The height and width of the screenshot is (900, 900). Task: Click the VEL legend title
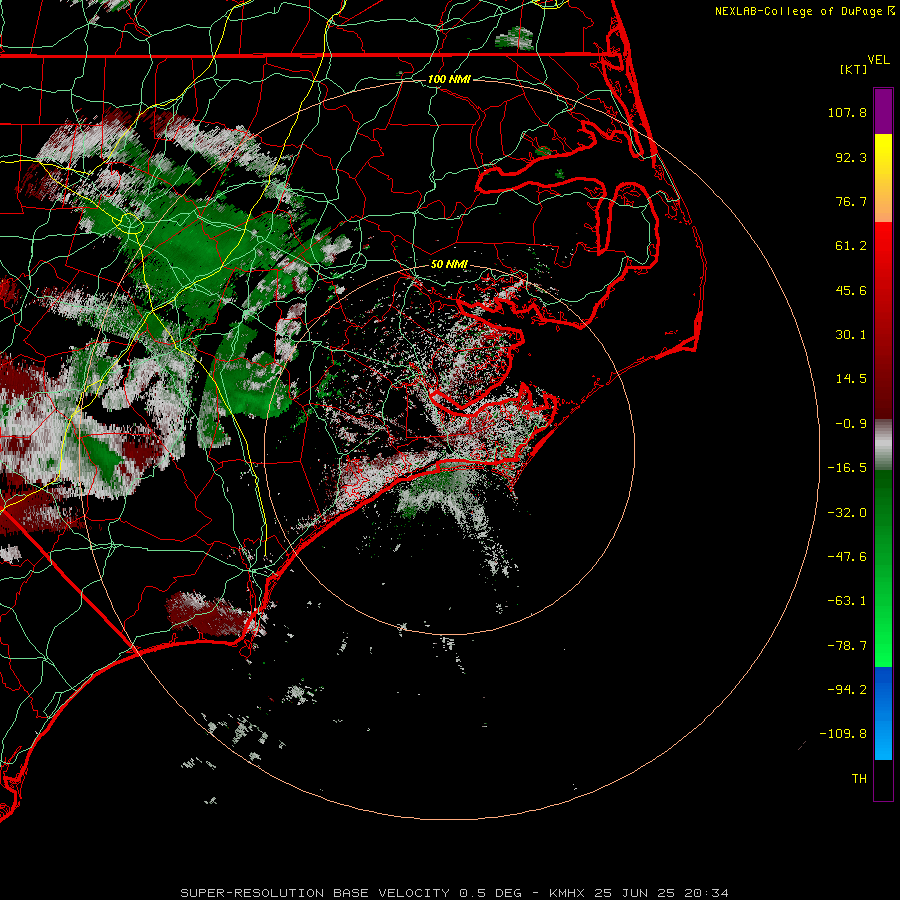[878, 60]
